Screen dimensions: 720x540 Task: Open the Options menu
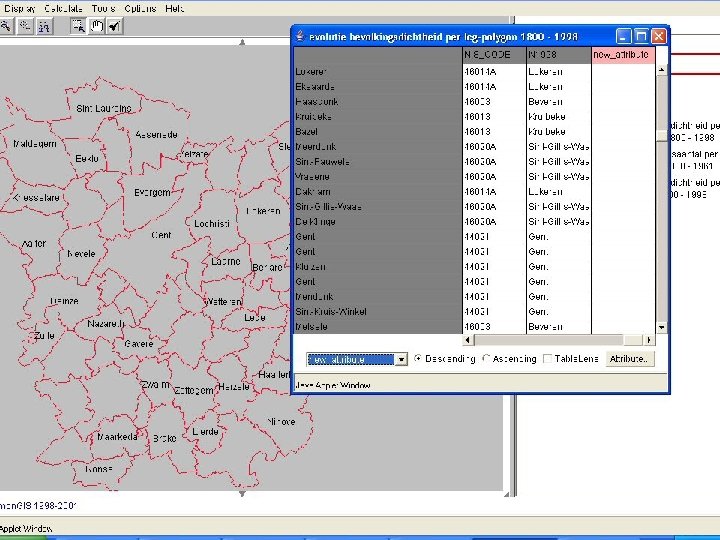140,8
